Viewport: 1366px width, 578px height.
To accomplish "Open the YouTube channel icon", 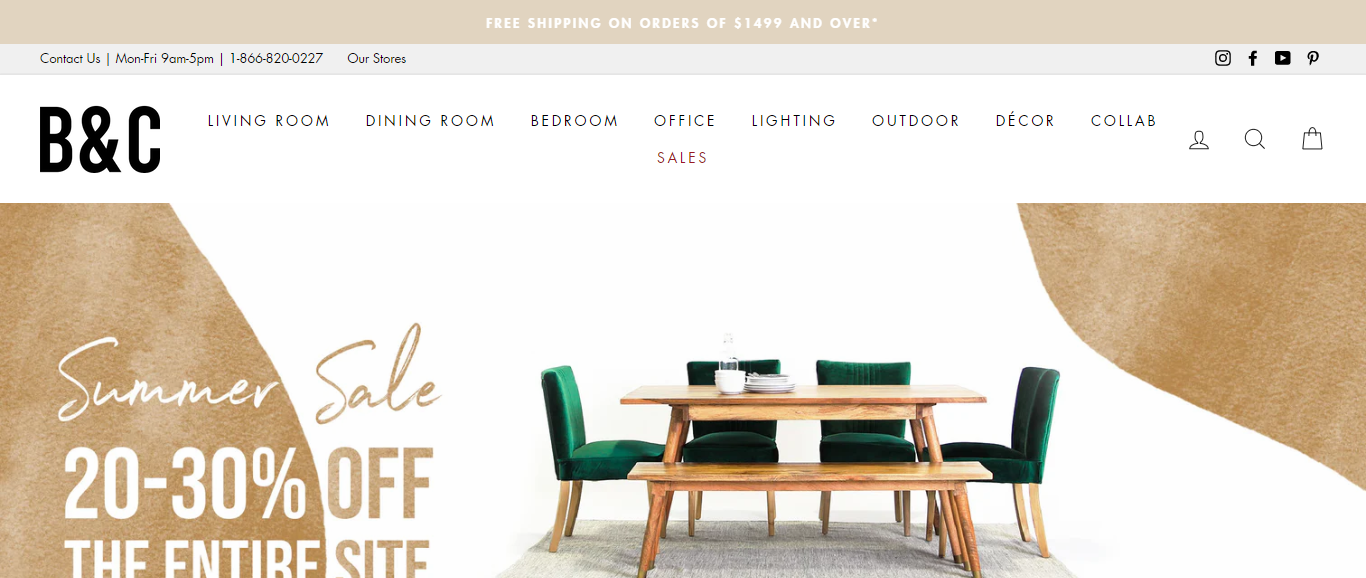I will tap(1283, 58).
